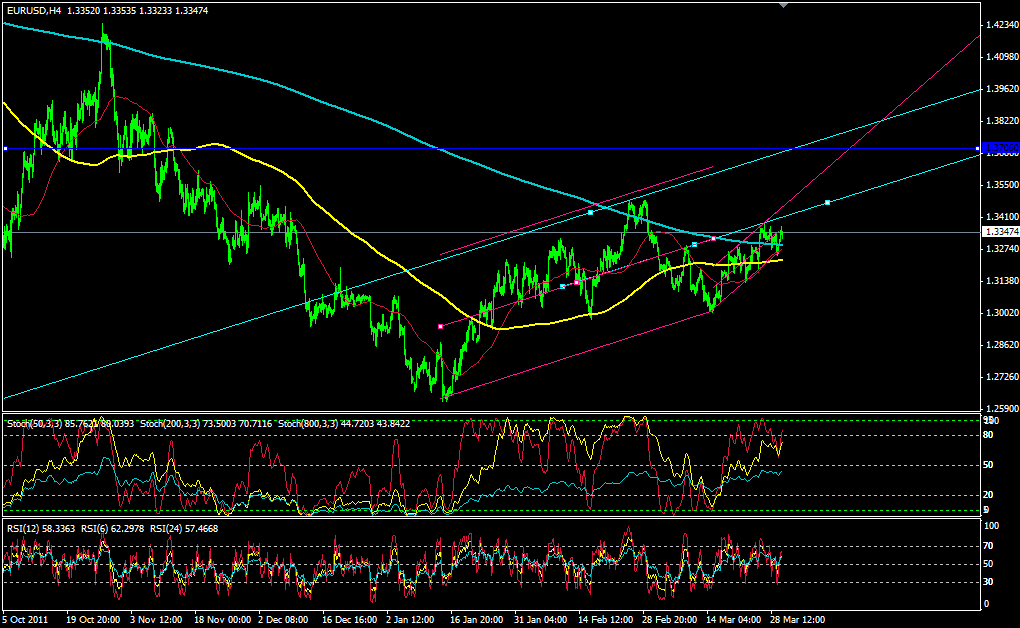Click the 1.31380 price axis label
Image resolution: width=1020 pixels, height=628 pixels.
[x=1002, y=280]
